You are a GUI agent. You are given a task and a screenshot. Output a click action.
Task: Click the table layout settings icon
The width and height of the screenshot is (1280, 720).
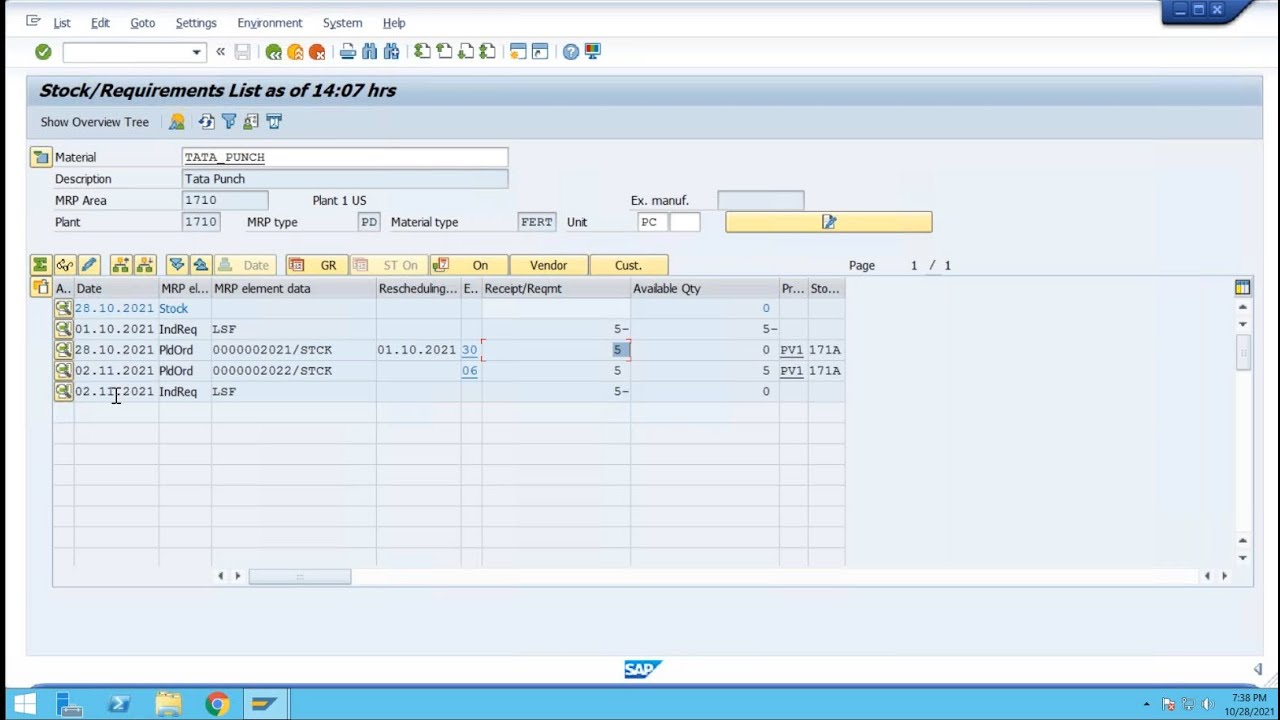click(x=1243, y=288)
